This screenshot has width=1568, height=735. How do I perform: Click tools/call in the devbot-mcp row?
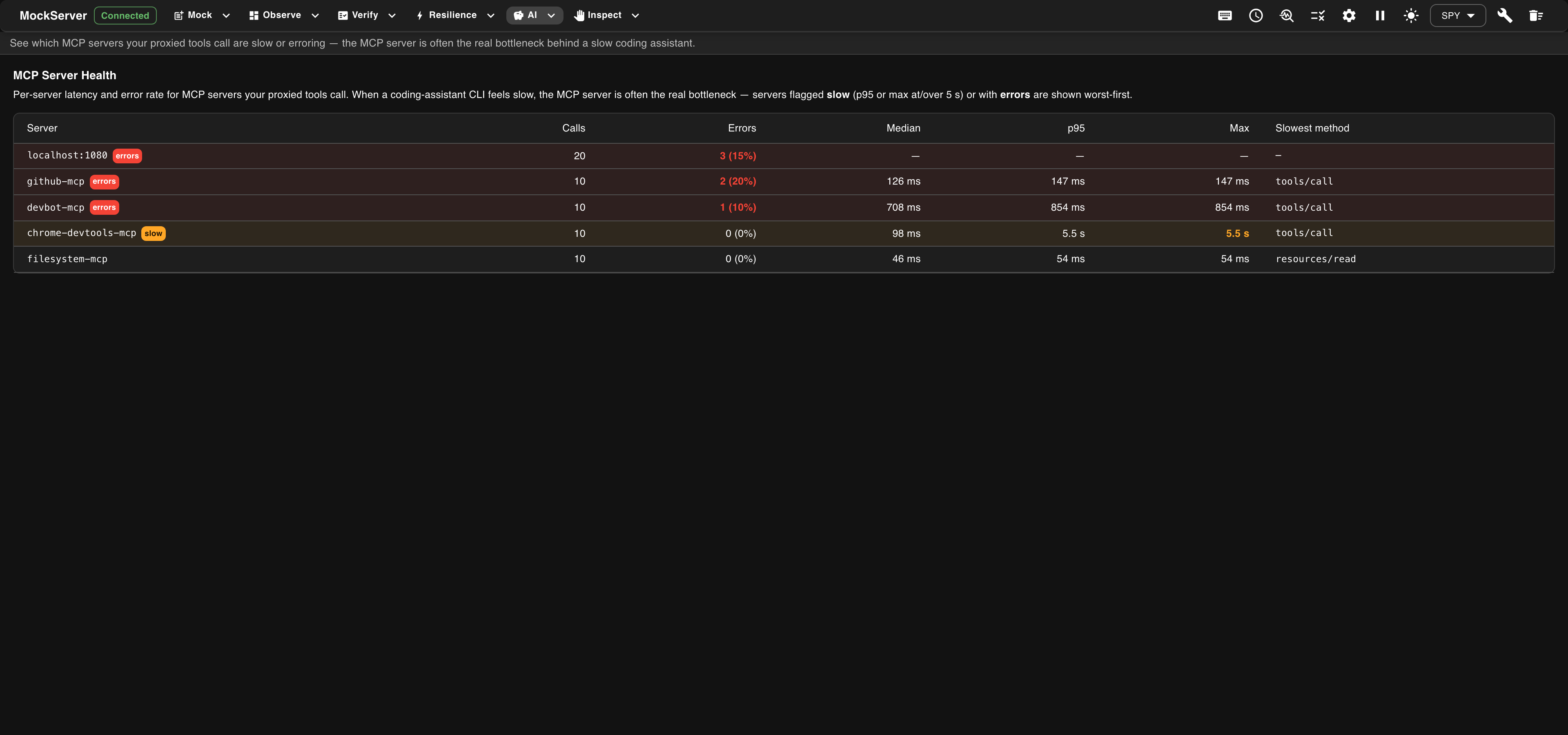coord(1304,207)
